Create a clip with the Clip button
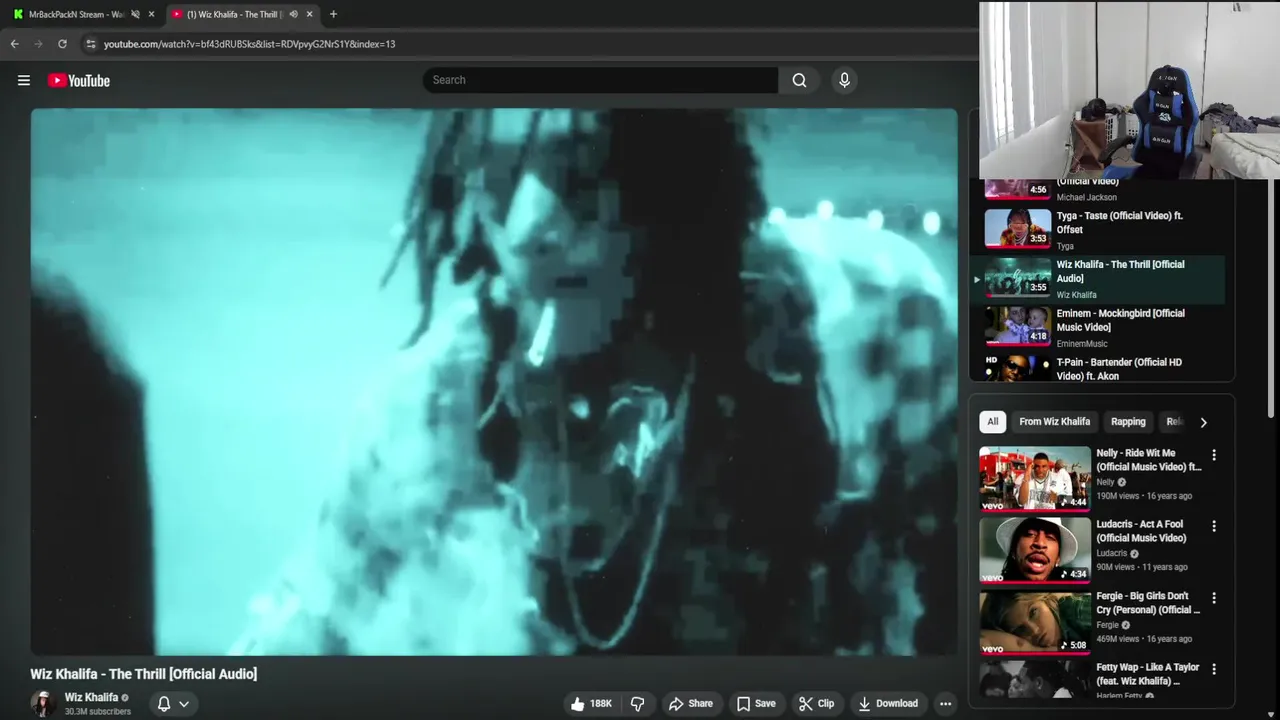The width and height of the screenshot is (1280, 720). (816, 704)
